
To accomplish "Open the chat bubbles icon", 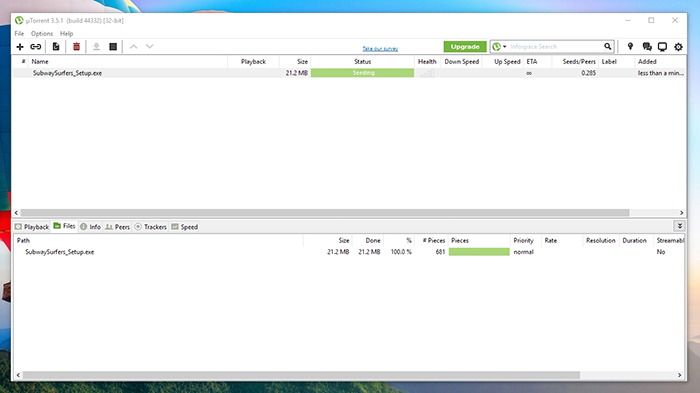I will coord(647,46).
